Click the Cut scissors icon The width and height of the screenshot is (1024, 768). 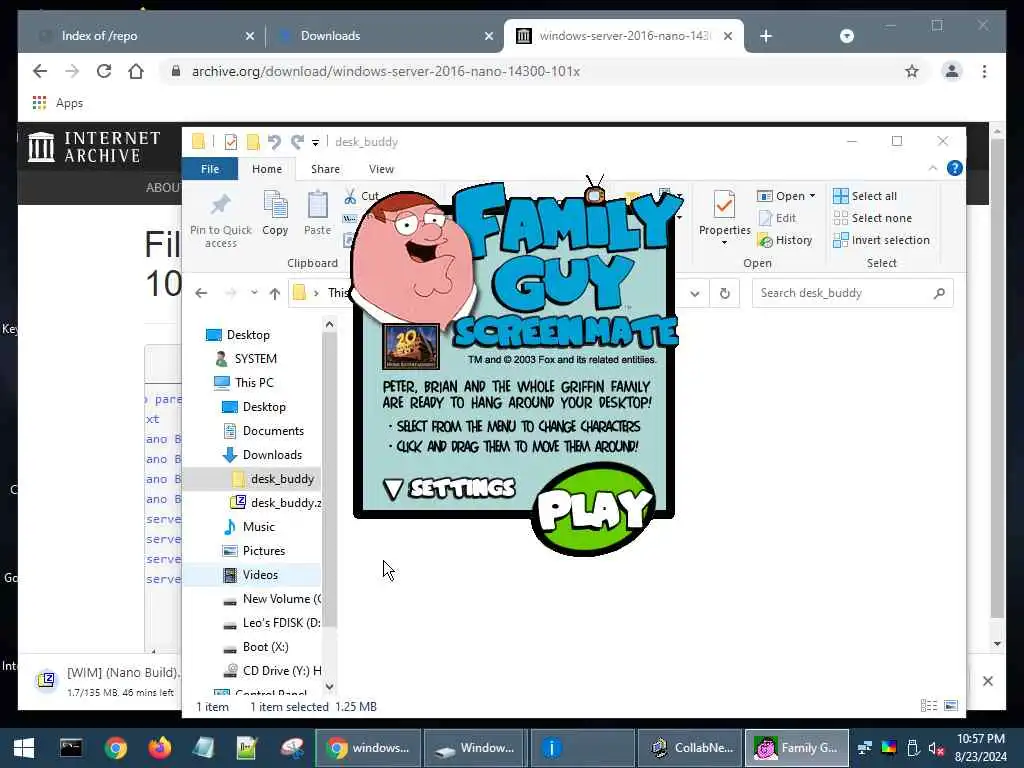click(351, 196)
